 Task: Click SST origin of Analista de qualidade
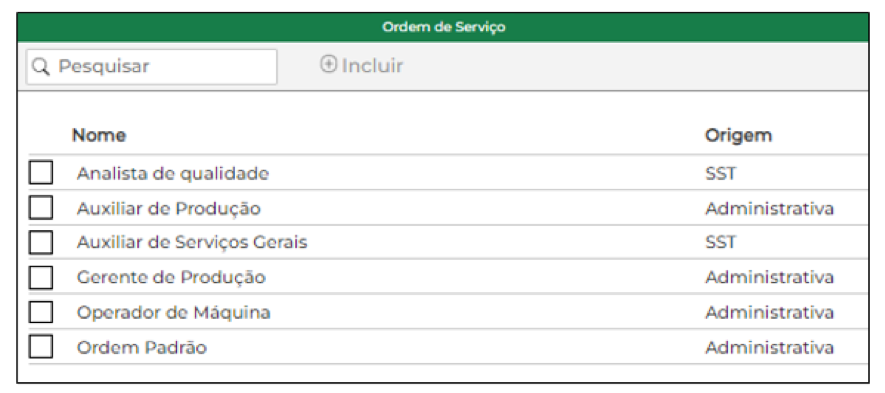pos(720,173)
